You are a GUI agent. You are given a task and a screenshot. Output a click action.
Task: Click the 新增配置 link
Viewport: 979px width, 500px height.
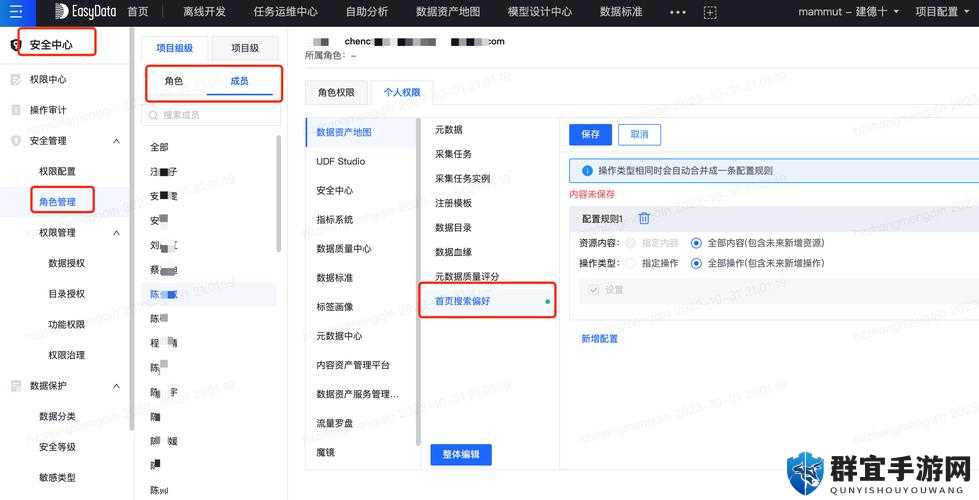click(599, 339)
